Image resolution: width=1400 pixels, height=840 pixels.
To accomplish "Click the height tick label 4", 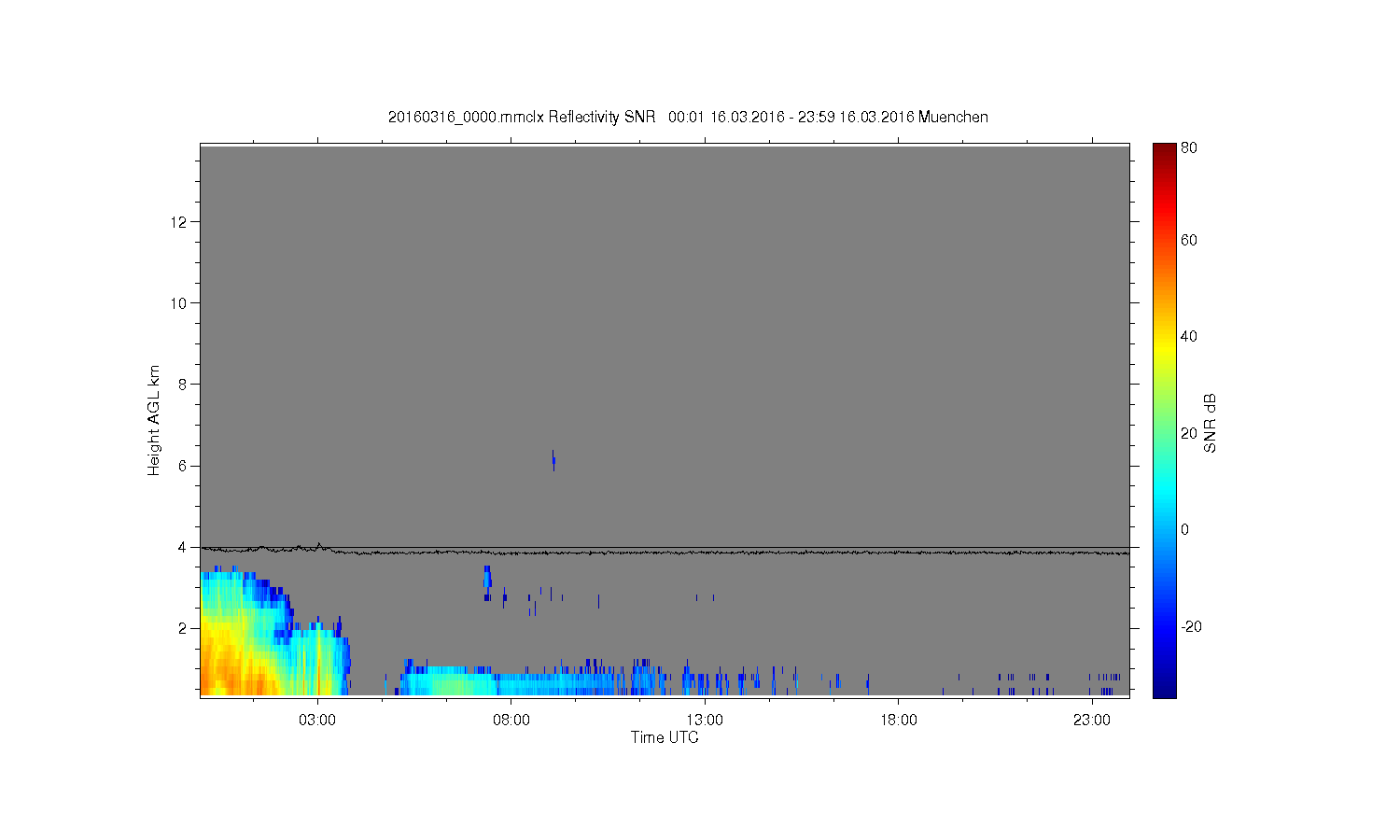I will click(184, 547).
